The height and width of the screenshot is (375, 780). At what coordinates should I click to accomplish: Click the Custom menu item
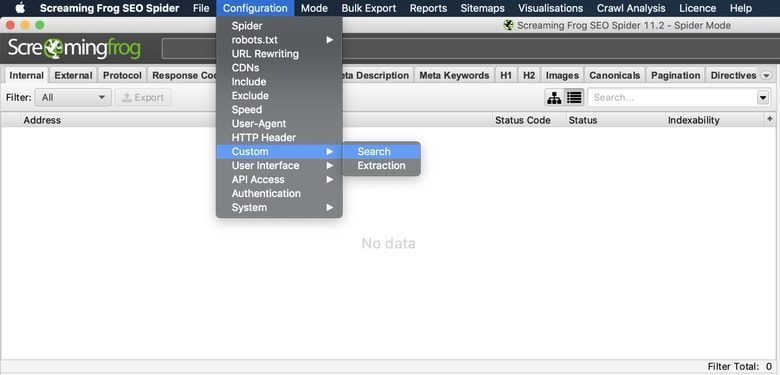click(279, 152)
